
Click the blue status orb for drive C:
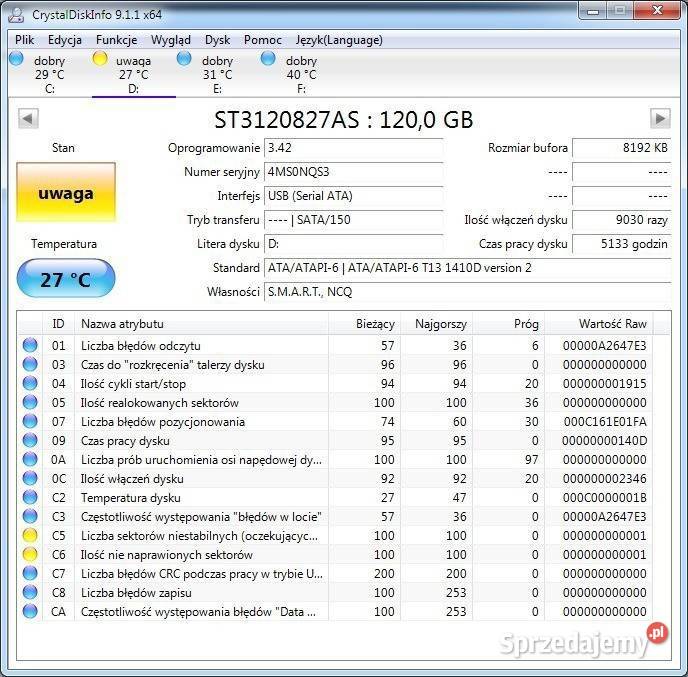[x=16, y=59]
